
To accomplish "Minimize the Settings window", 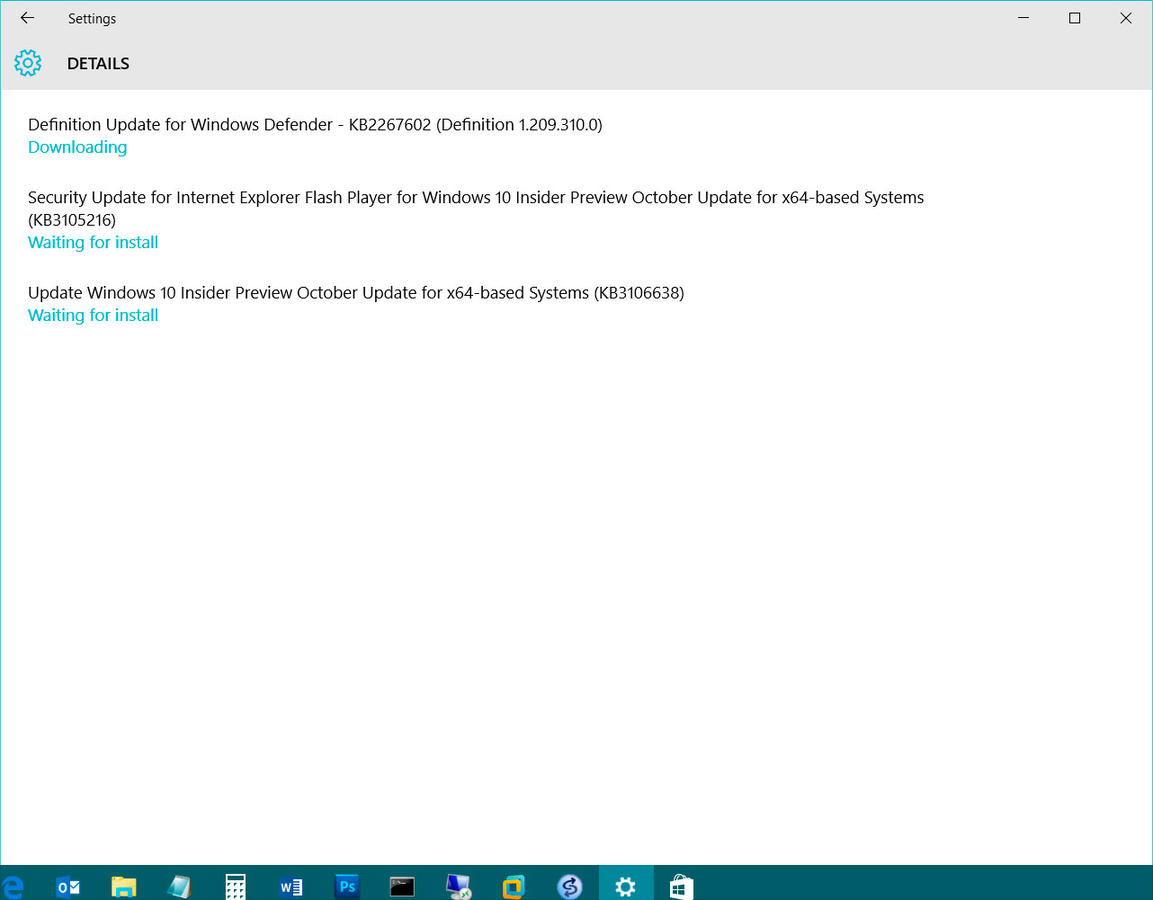I will (1023, 18).
